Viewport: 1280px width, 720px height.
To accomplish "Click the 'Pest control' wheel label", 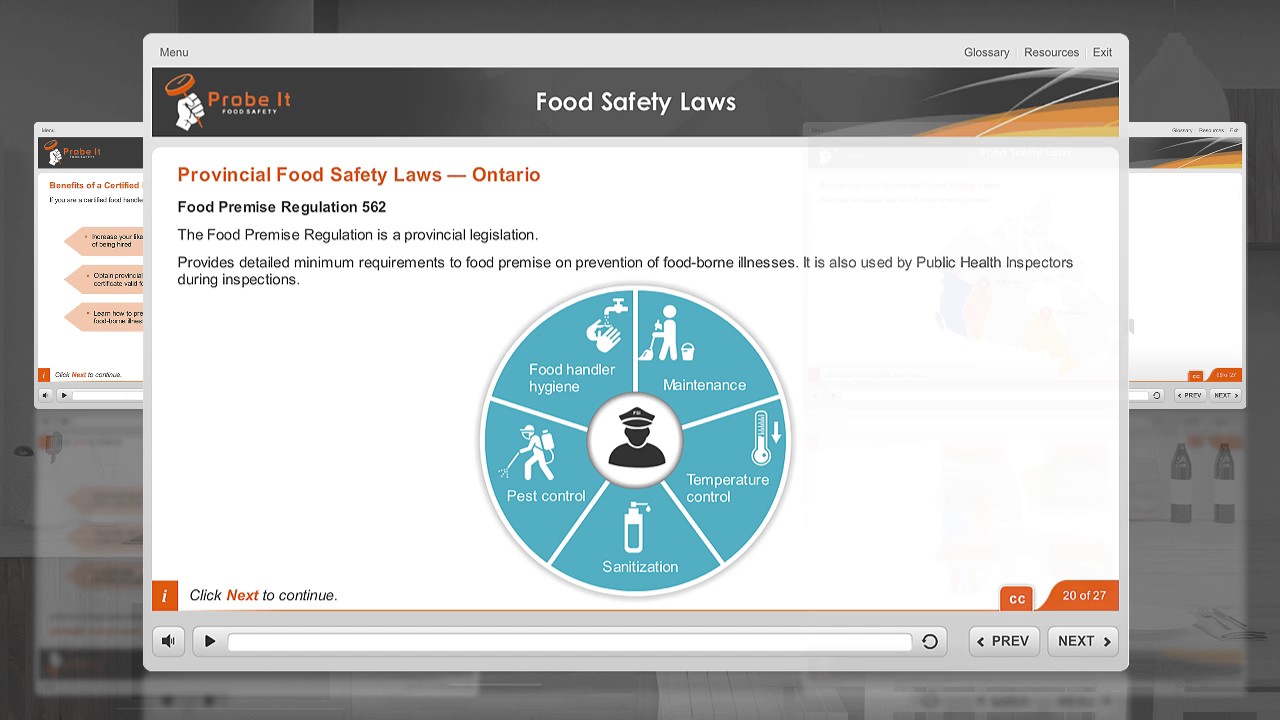I will pyautogui.click(x=546, y=496).
